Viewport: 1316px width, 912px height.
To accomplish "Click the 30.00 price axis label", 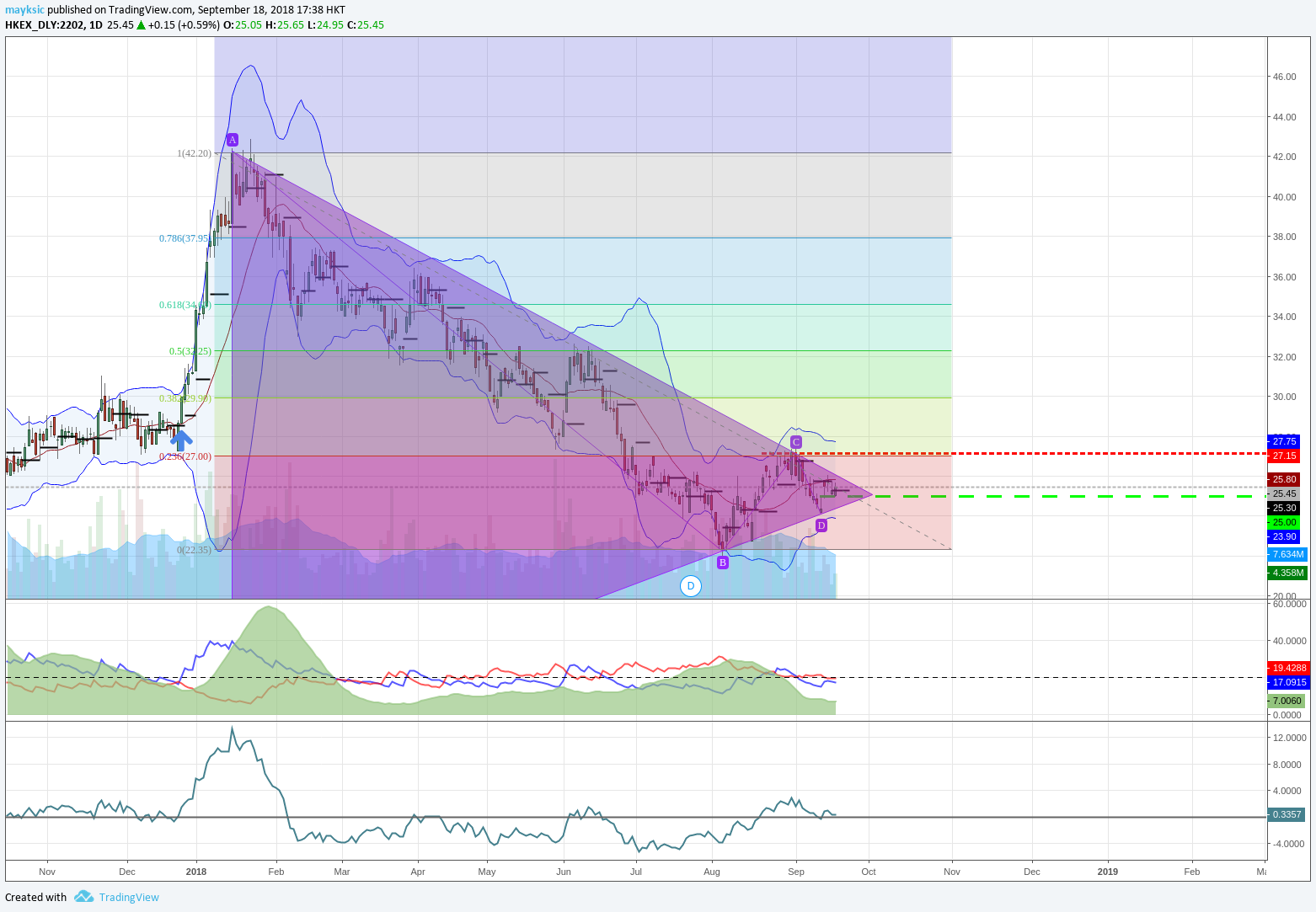I will tap(1285, 397).
